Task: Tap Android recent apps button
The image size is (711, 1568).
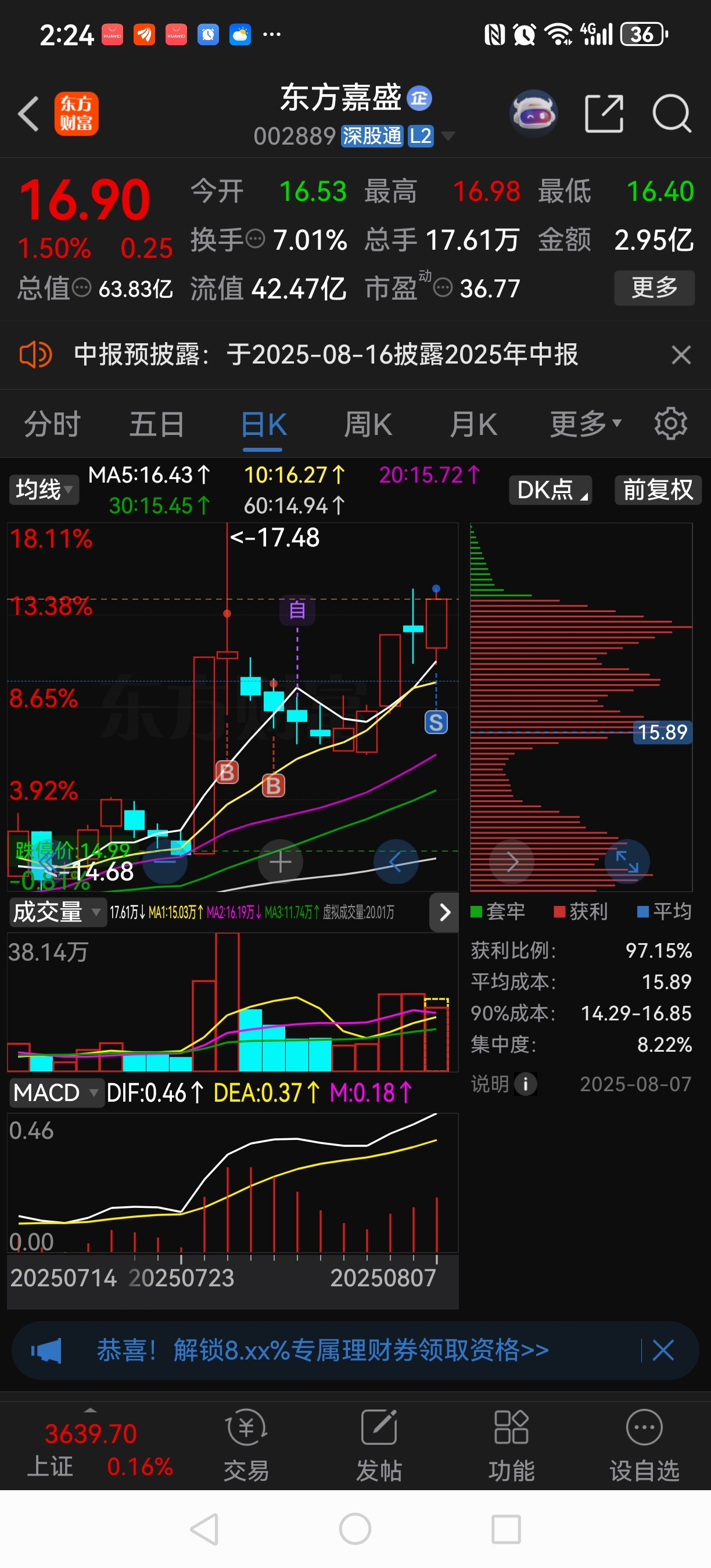Action: 506,1529
